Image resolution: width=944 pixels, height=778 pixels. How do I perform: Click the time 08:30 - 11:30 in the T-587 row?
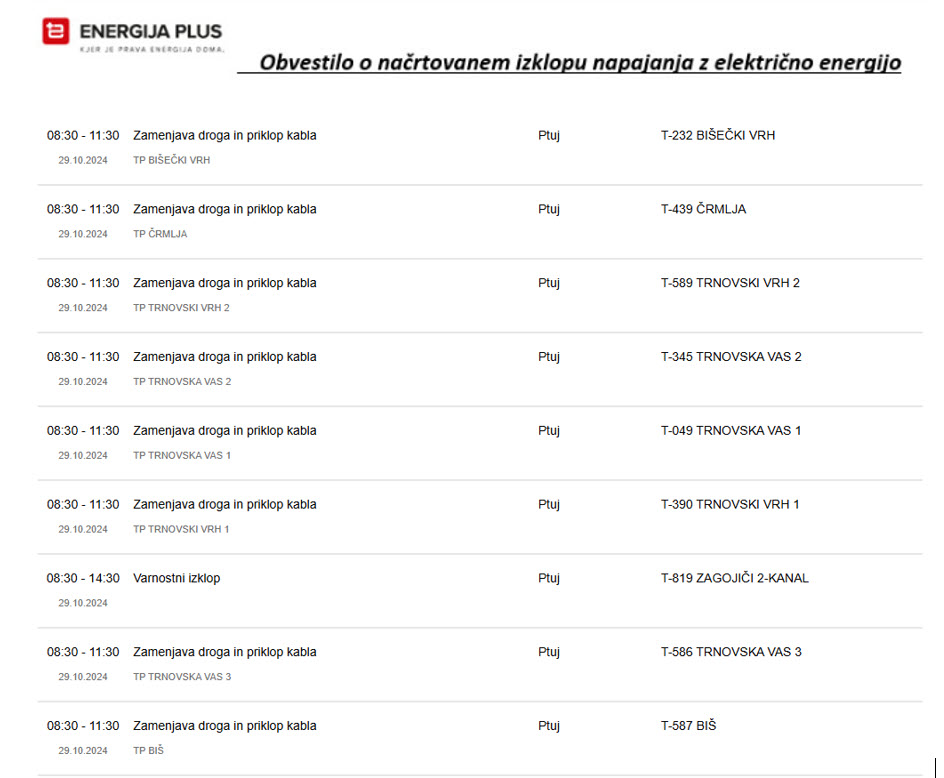(x=83, y=726)
